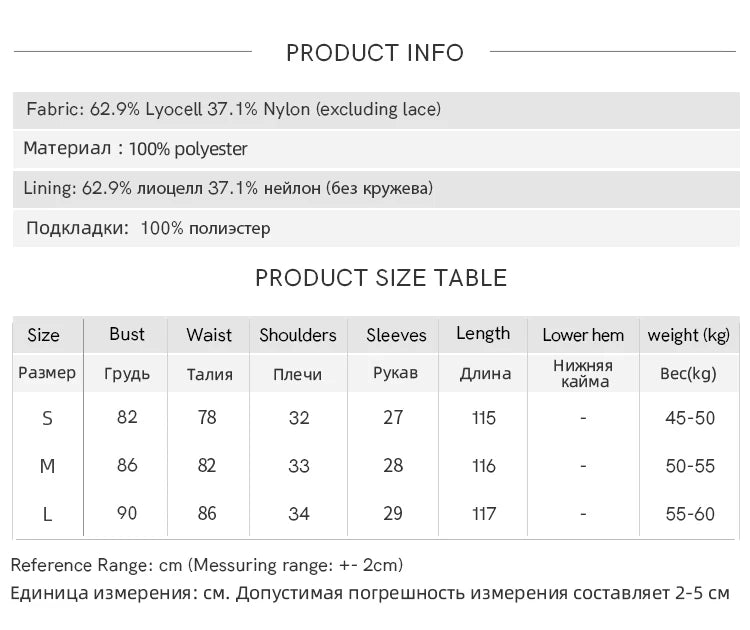Viewport: 750px width, 630px height.
Task: Select the 115 length value cell
Action: (x=484, y=418)
